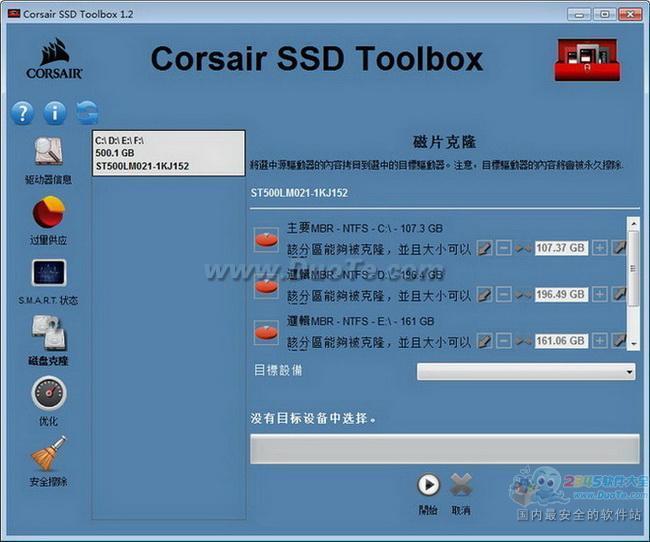Click the partition list scrollbar thumb
The image size is (650, 542).
633,269
